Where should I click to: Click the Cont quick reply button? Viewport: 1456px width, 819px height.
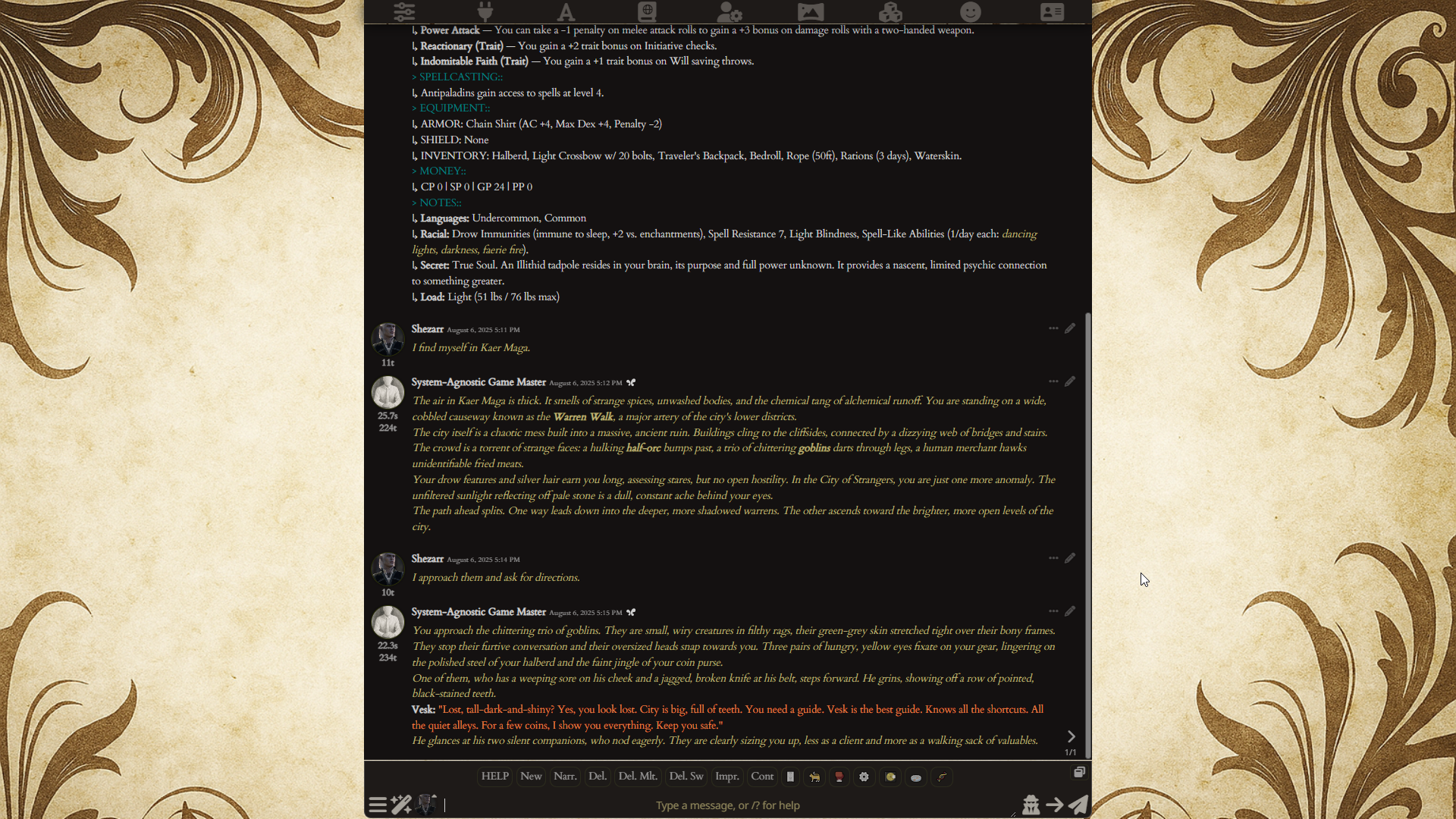tap(762, 777)
